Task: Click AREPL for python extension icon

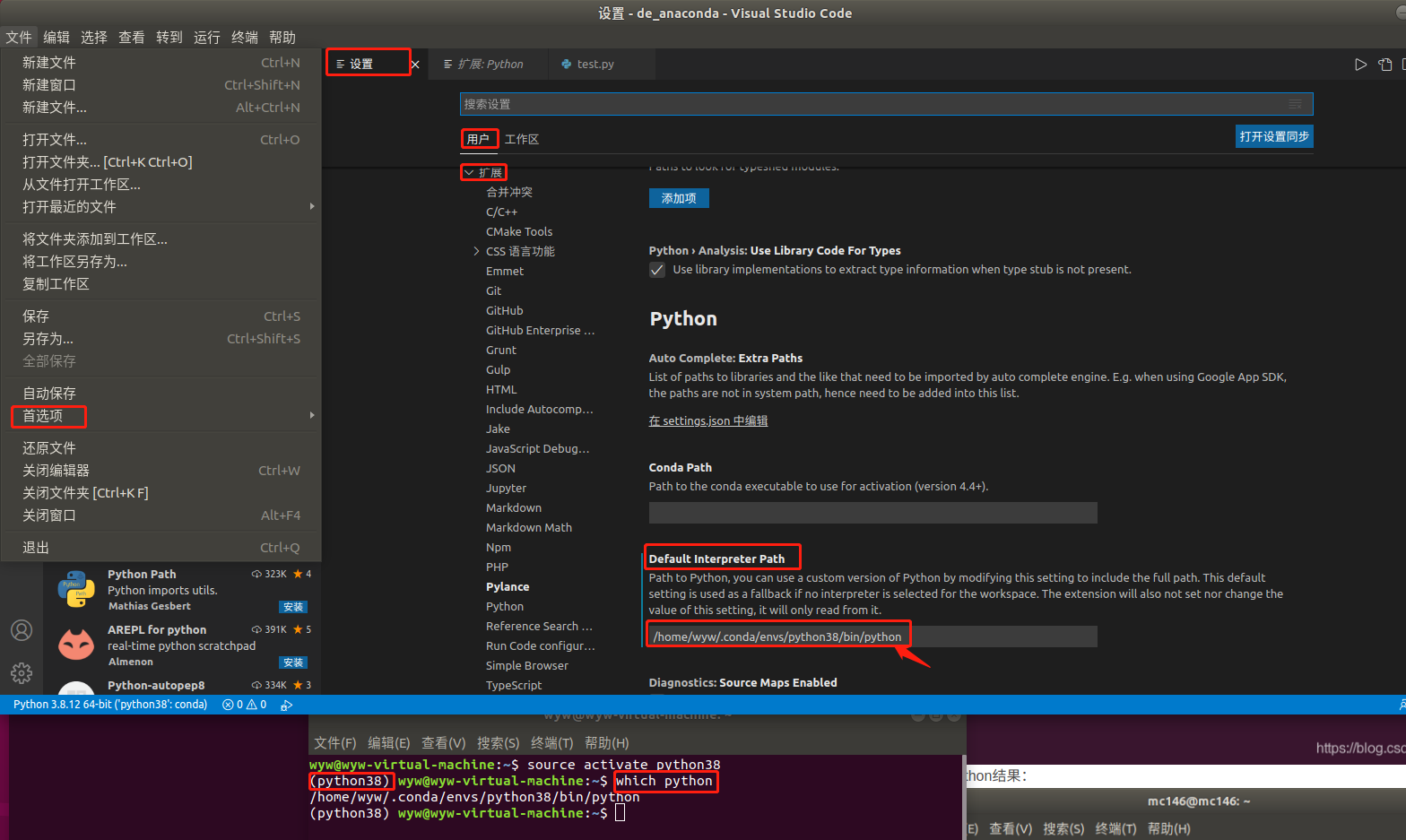Action: click(x=76, y=645)
